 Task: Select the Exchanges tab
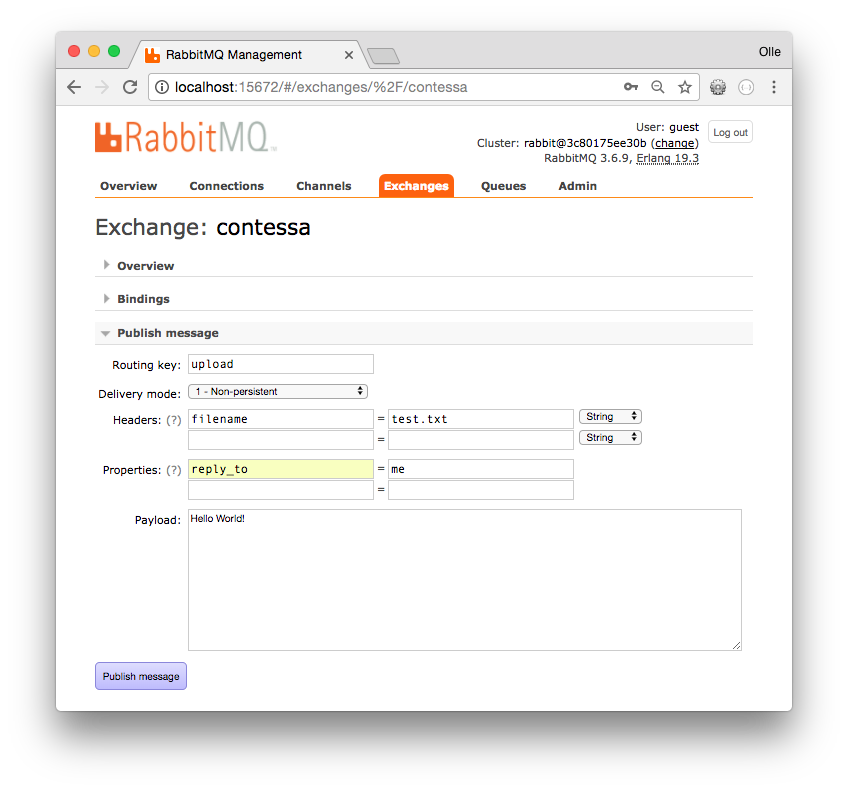coord(416,186)
